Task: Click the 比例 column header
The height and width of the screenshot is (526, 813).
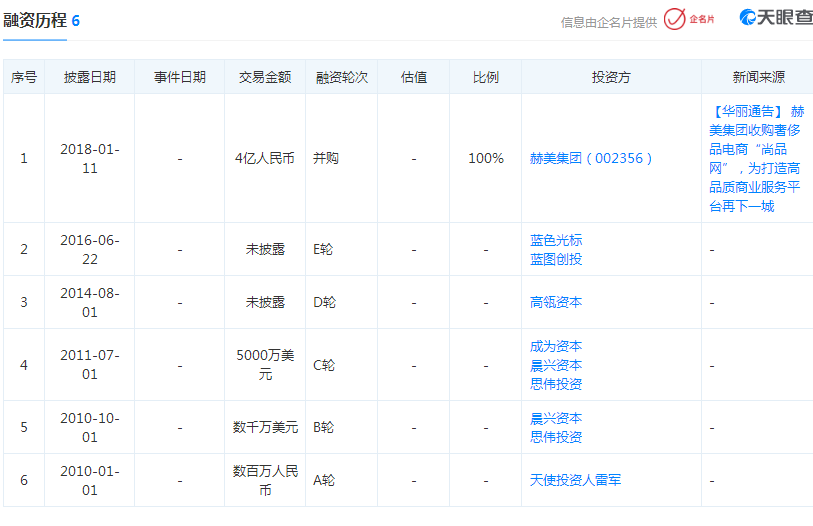Action: click(486, 77)
